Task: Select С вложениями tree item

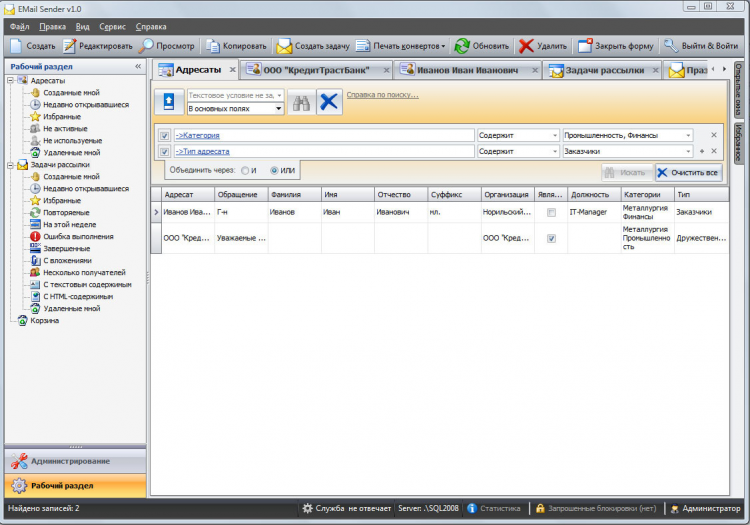Action: tap(67, 261)
